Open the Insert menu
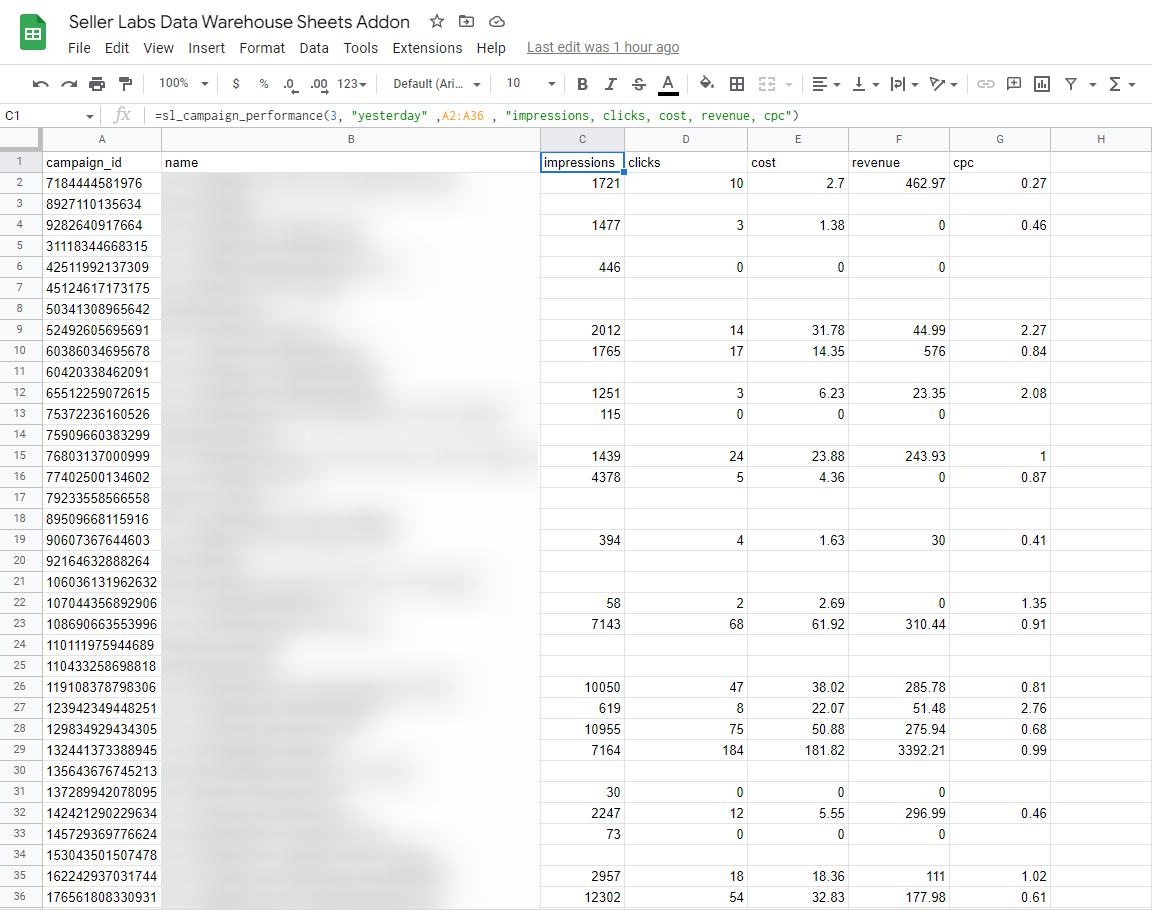This screenshot has height=910, width=1152. pos(206,48)
